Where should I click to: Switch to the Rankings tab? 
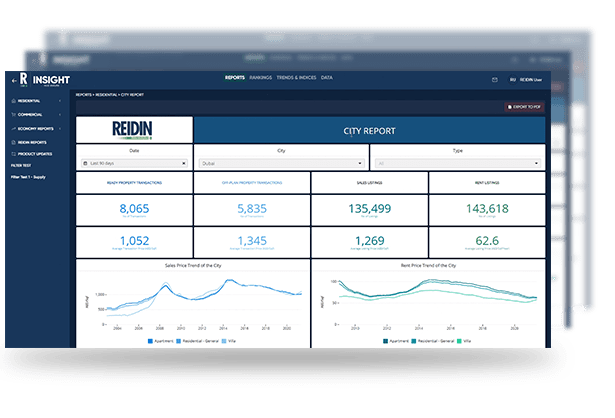pos(260,78)
